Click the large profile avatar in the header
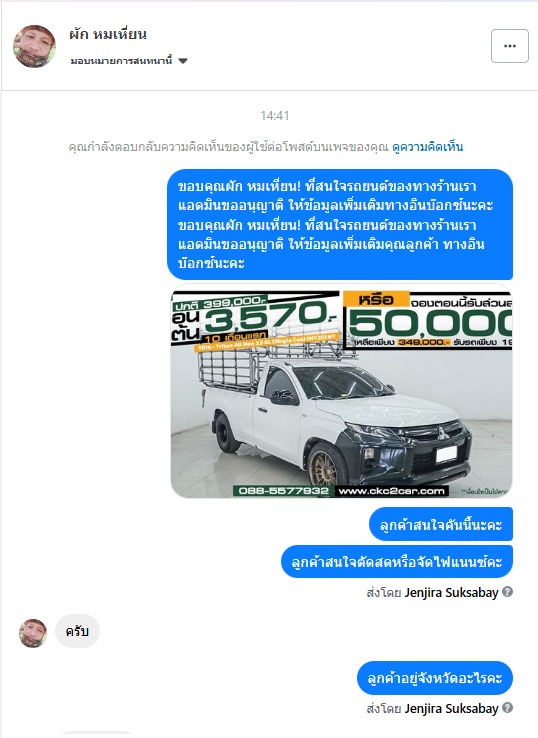Viewport: 538px width, 738px height. [x=34, y=46]
